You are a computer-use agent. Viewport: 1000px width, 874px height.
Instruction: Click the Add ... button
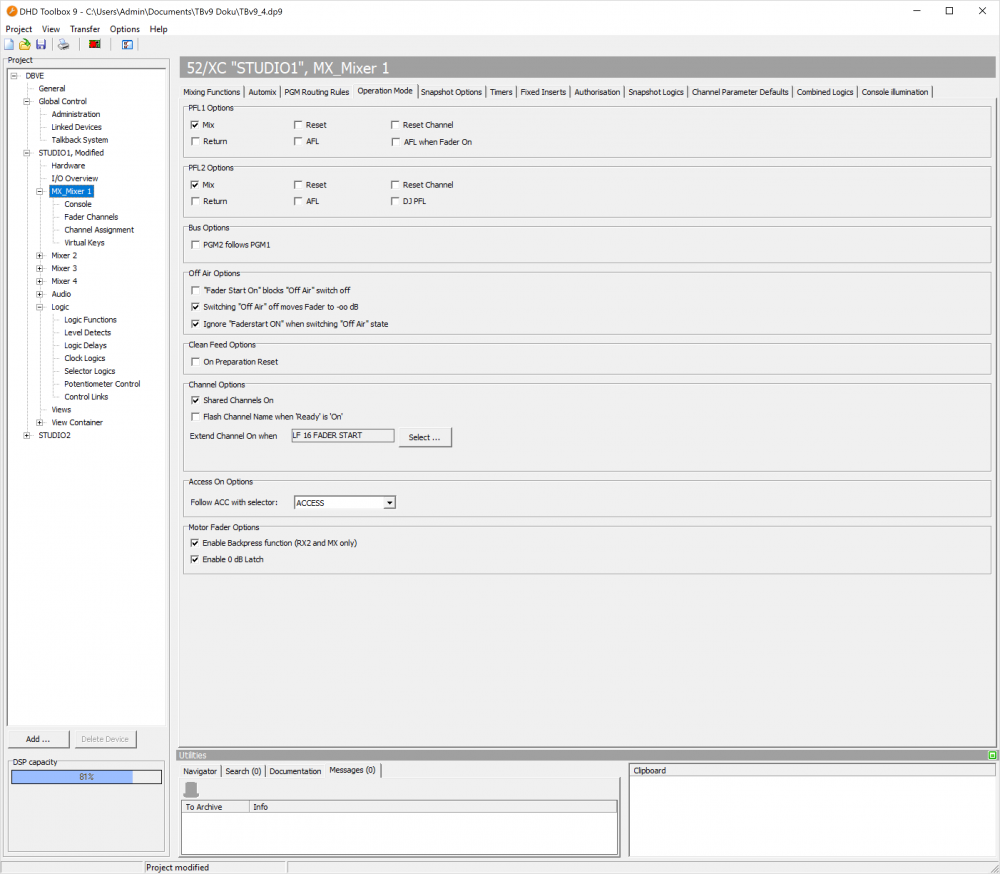click(38, 738)
